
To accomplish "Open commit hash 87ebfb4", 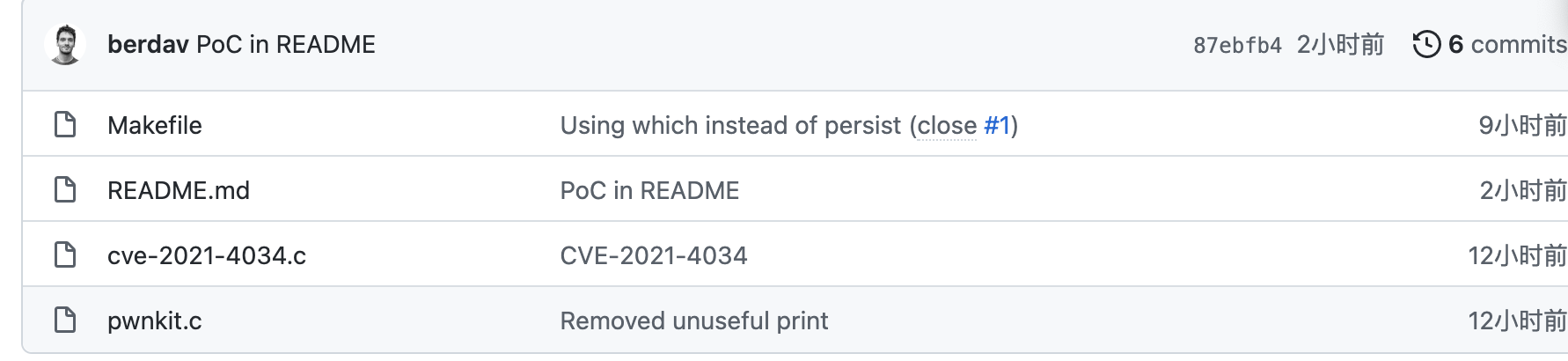I will click(x=1237, y=46).
